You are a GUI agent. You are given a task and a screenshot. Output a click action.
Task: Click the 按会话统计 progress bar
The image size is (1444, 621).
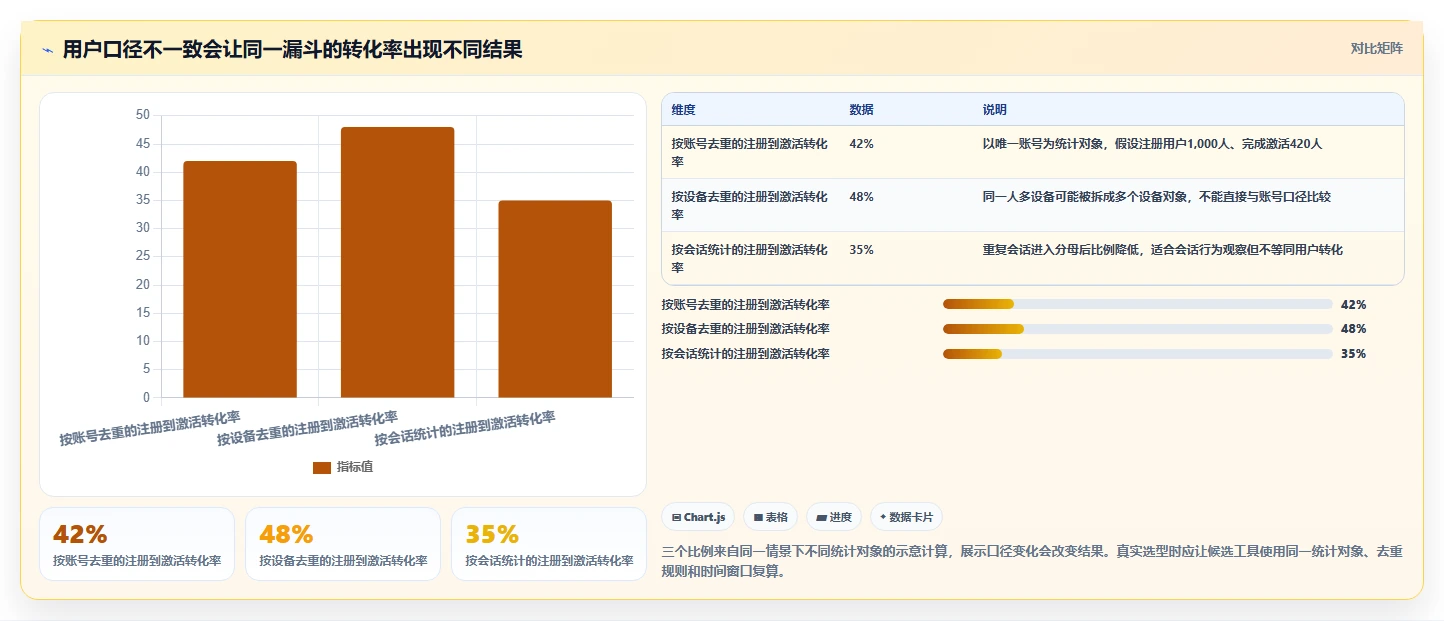point(1137,354)
